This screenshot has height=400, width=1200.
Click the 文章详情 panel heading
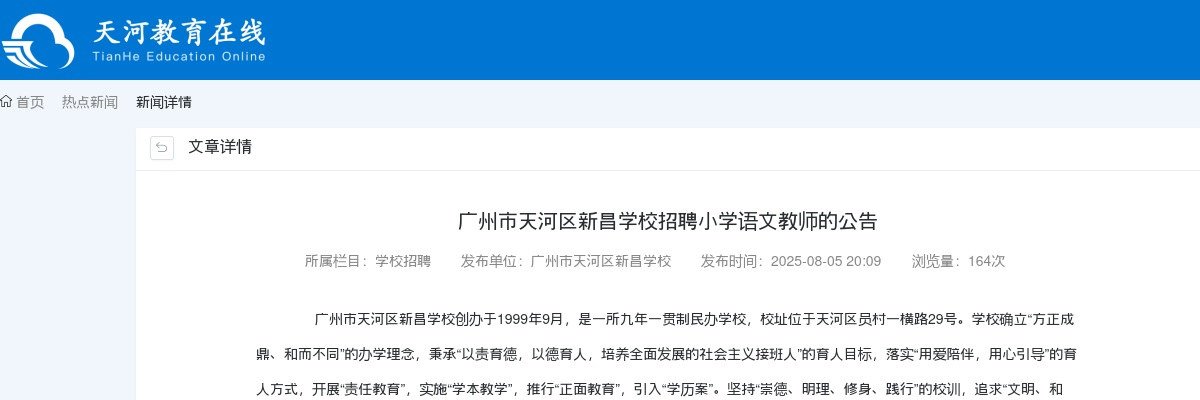tap(220, 147)
